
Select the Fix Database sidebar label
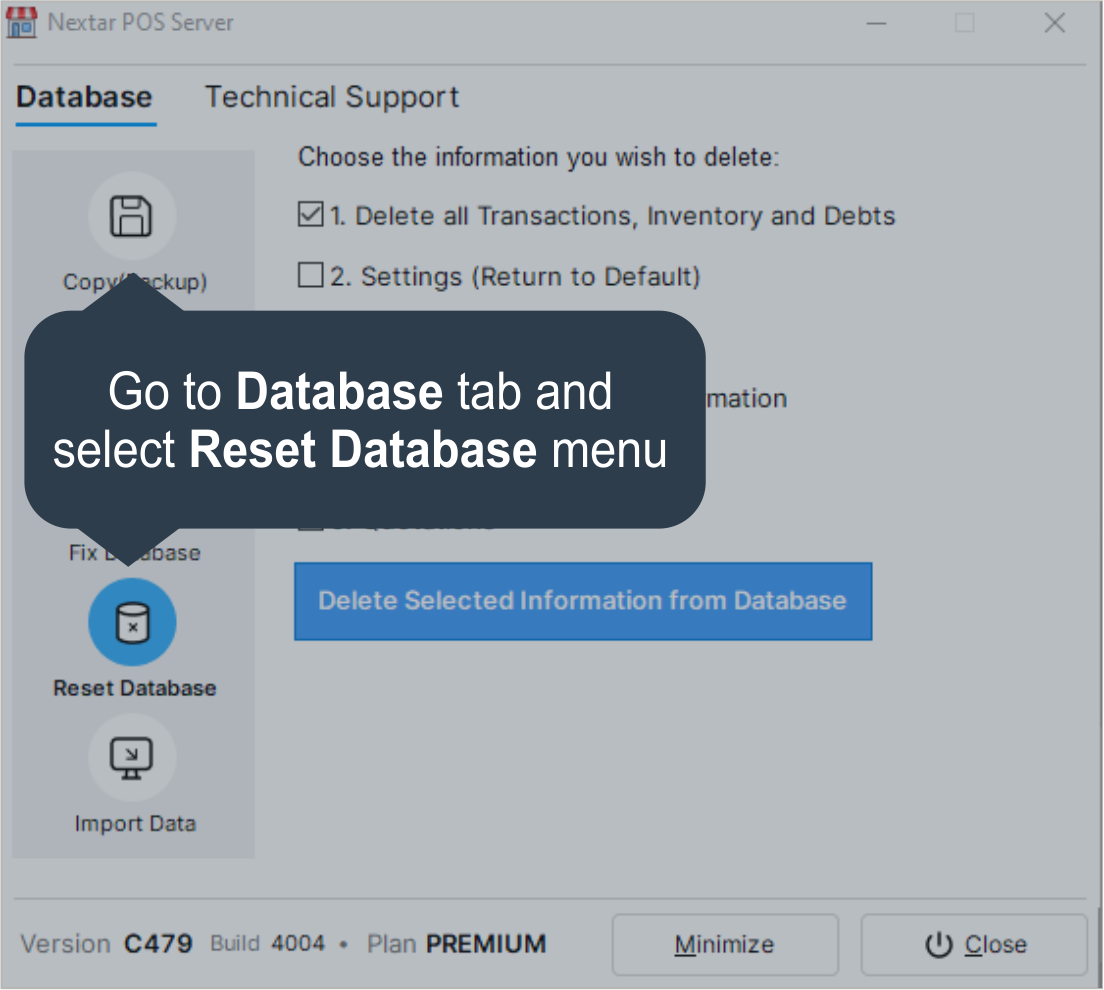point(134,553)
